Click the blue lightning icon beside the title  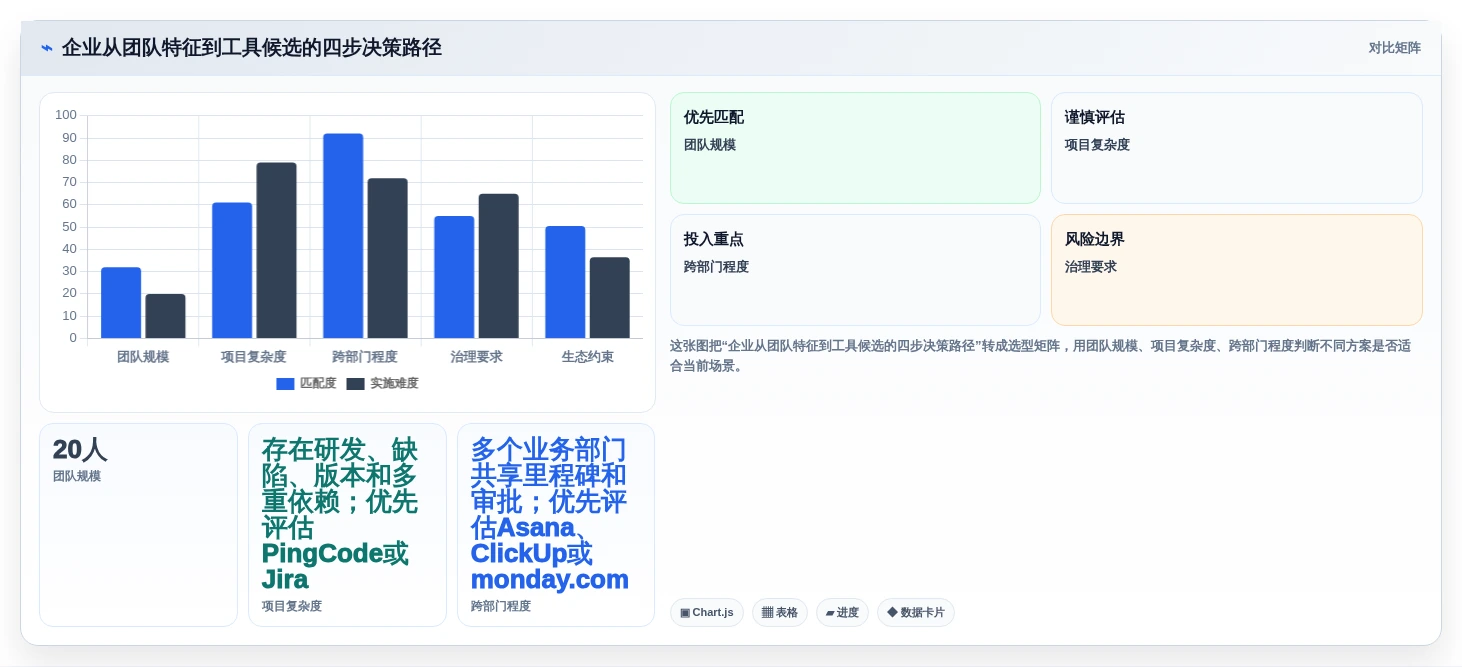(47, 48)
